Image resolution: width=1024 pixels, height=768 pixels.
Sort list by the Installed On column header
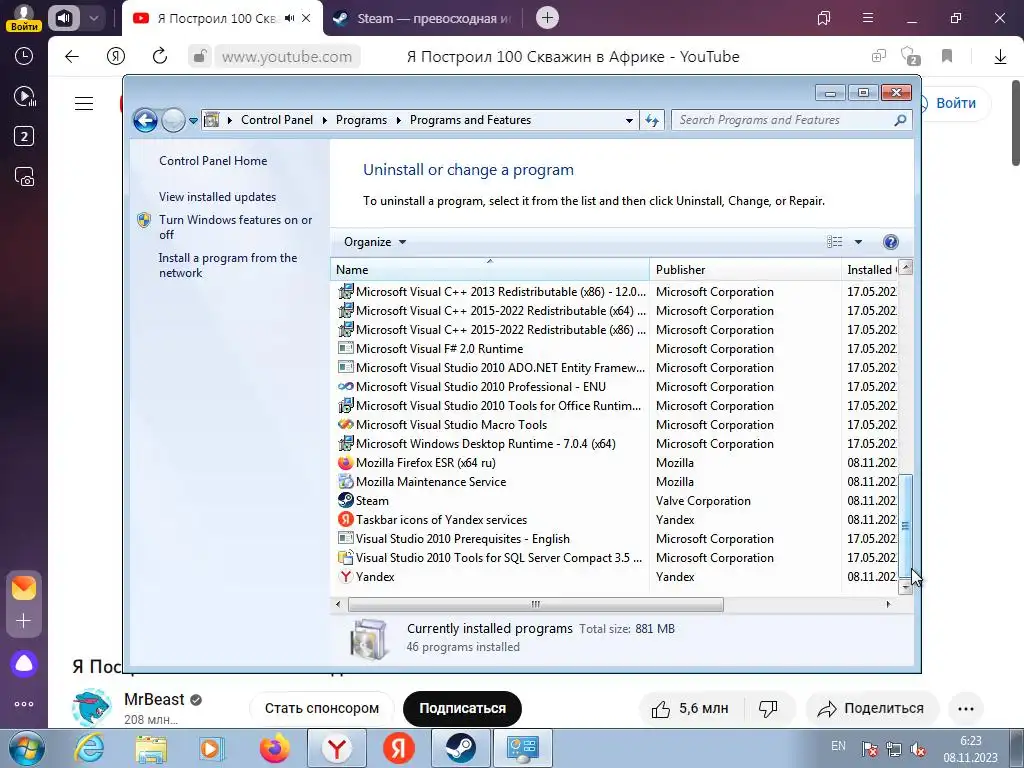(x=870, y=270)
